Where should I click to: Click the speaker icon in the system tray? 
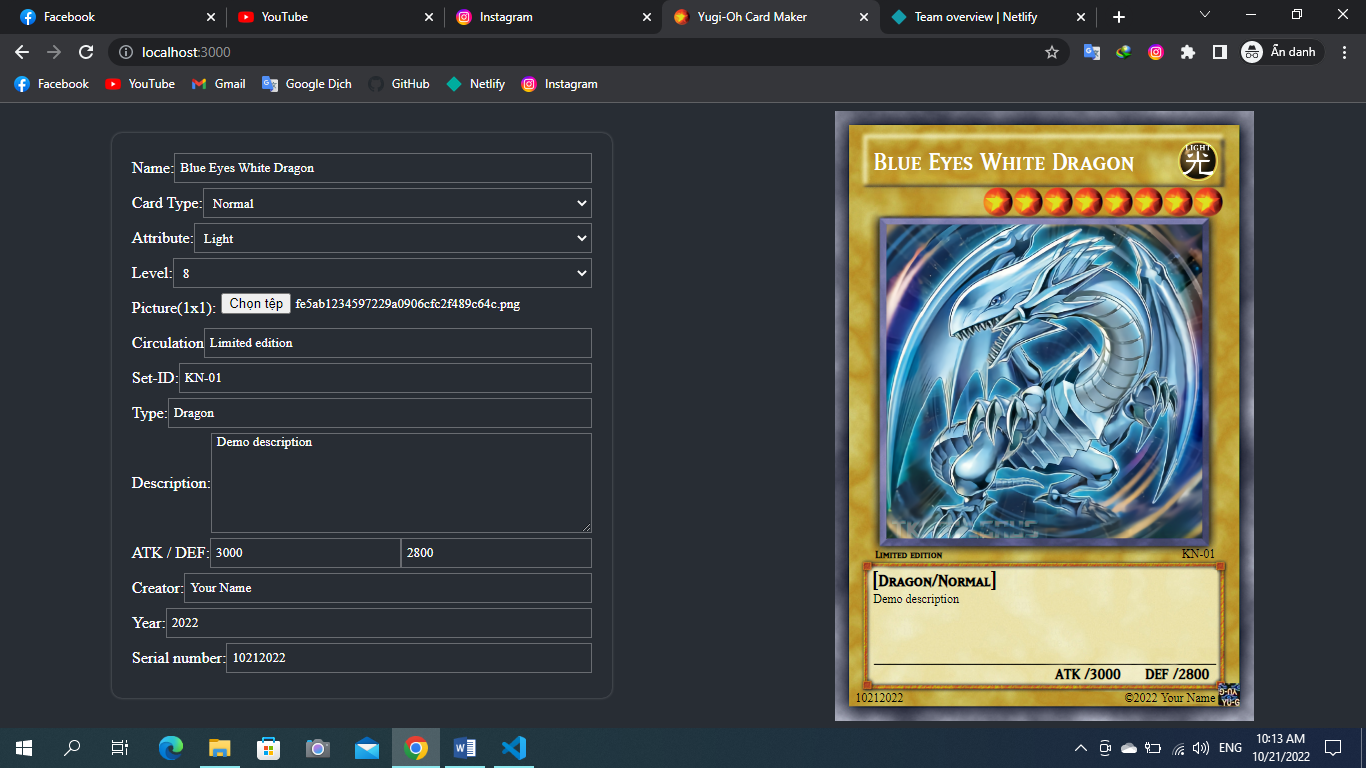point(1200,747)
